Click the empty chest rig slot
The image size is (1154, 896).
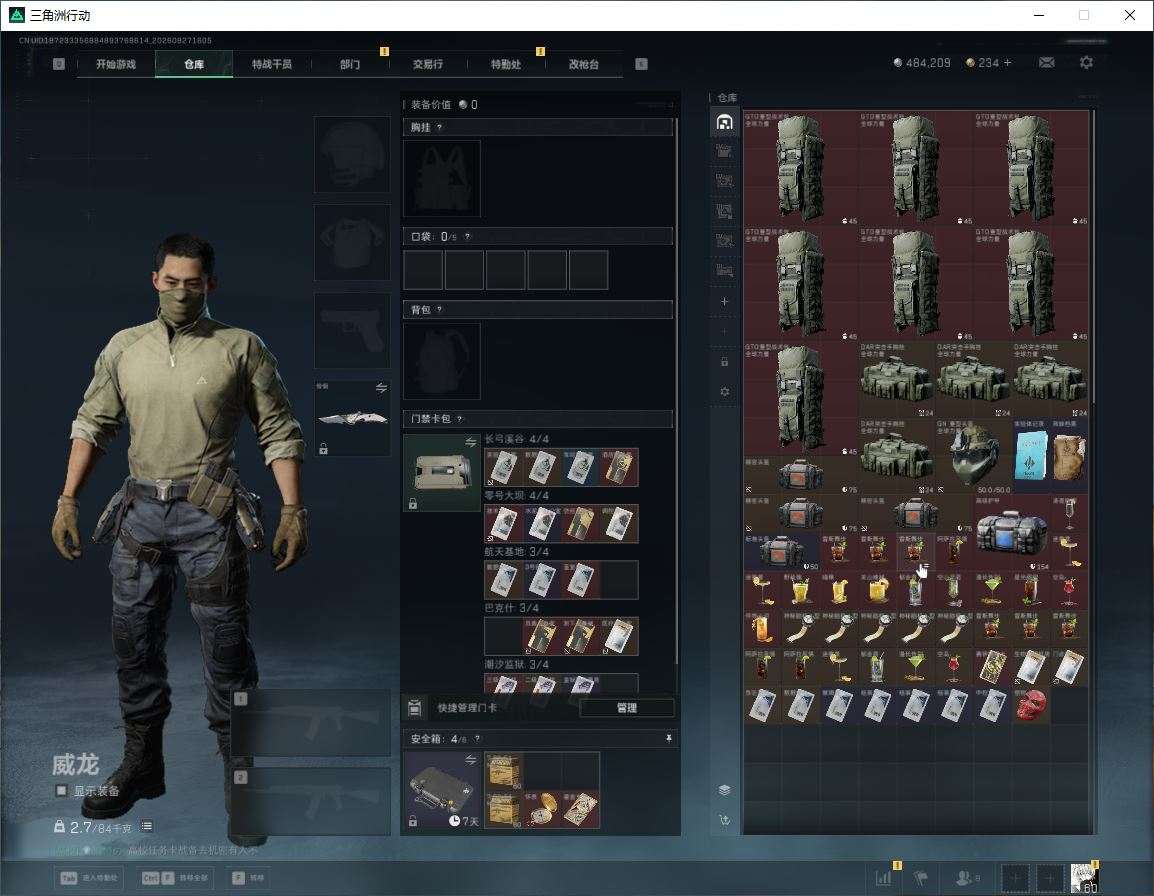(x=442, y=178)
